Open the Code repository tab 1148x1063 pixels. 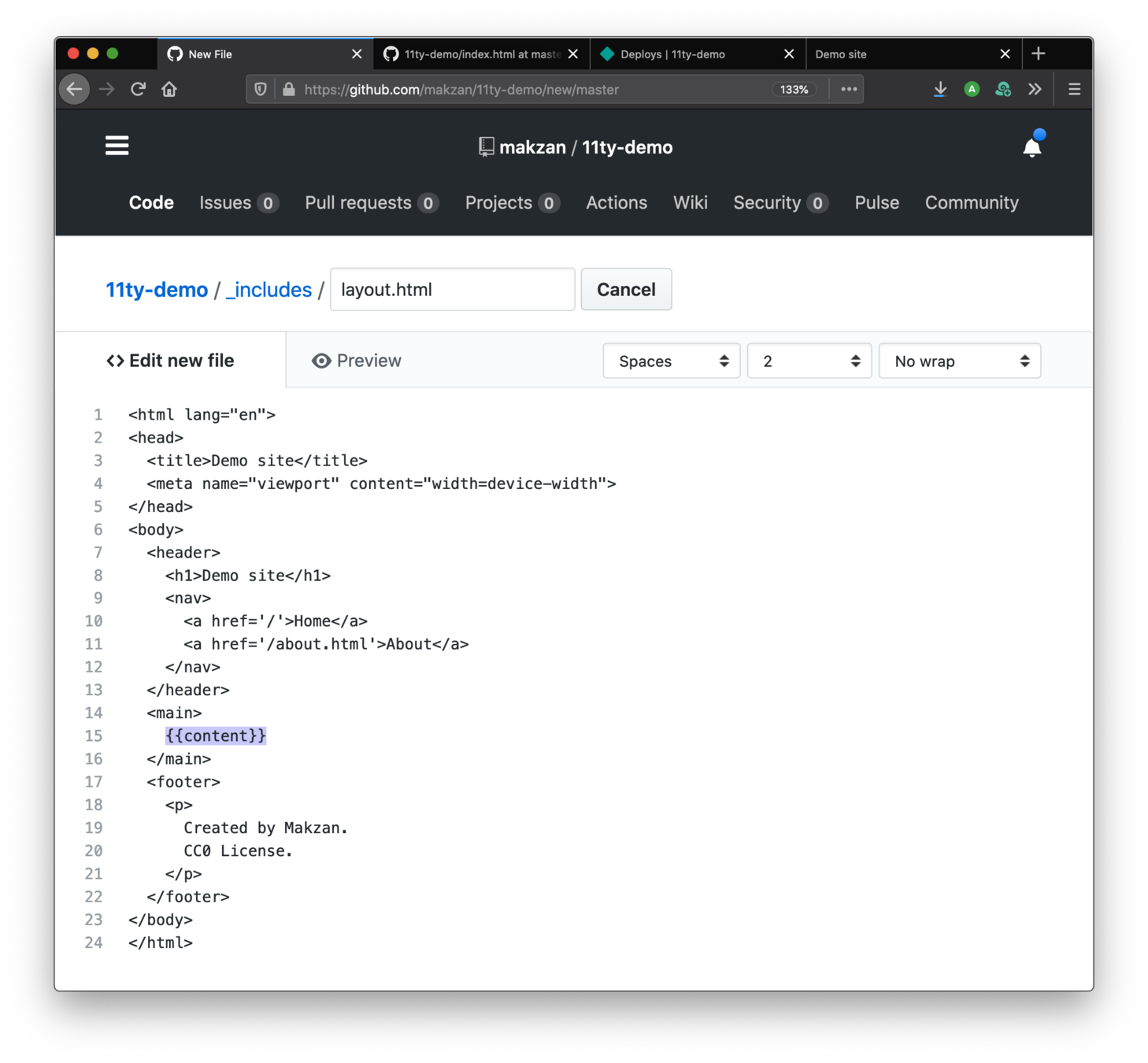click(151, 202)
